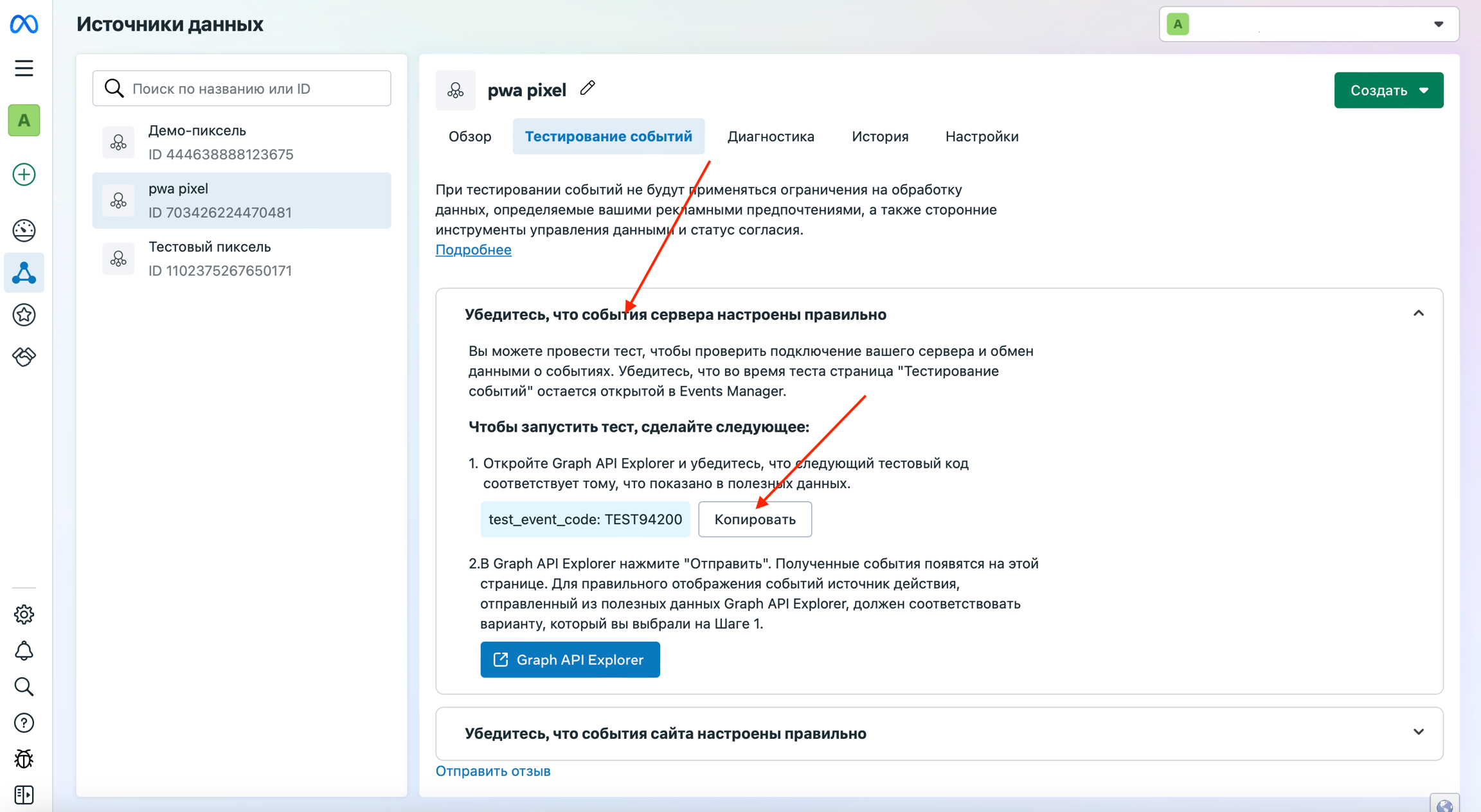This screenshot has height=812, width=1481.
Task: Open custom conversions star icon
Action: (24, 315)
